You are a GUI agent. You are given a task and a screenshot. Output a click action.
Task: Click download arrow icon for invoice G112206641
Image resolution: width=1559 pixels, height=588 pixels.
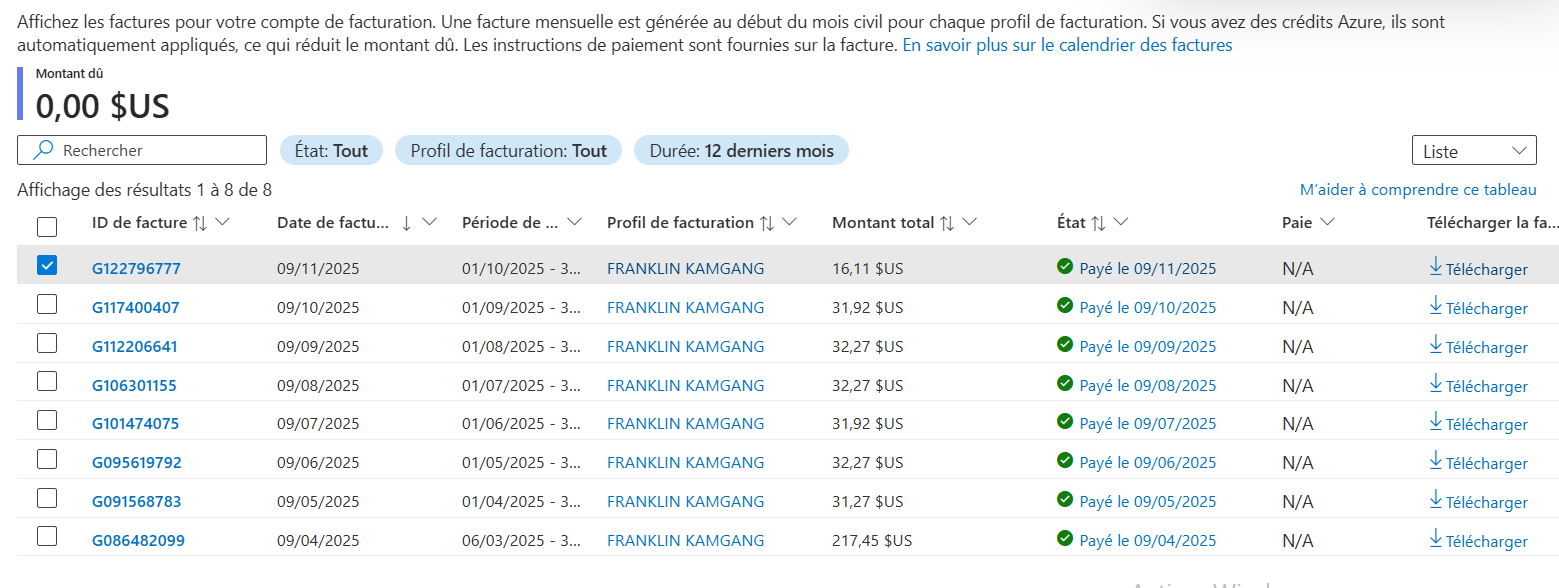[1436, 345]
